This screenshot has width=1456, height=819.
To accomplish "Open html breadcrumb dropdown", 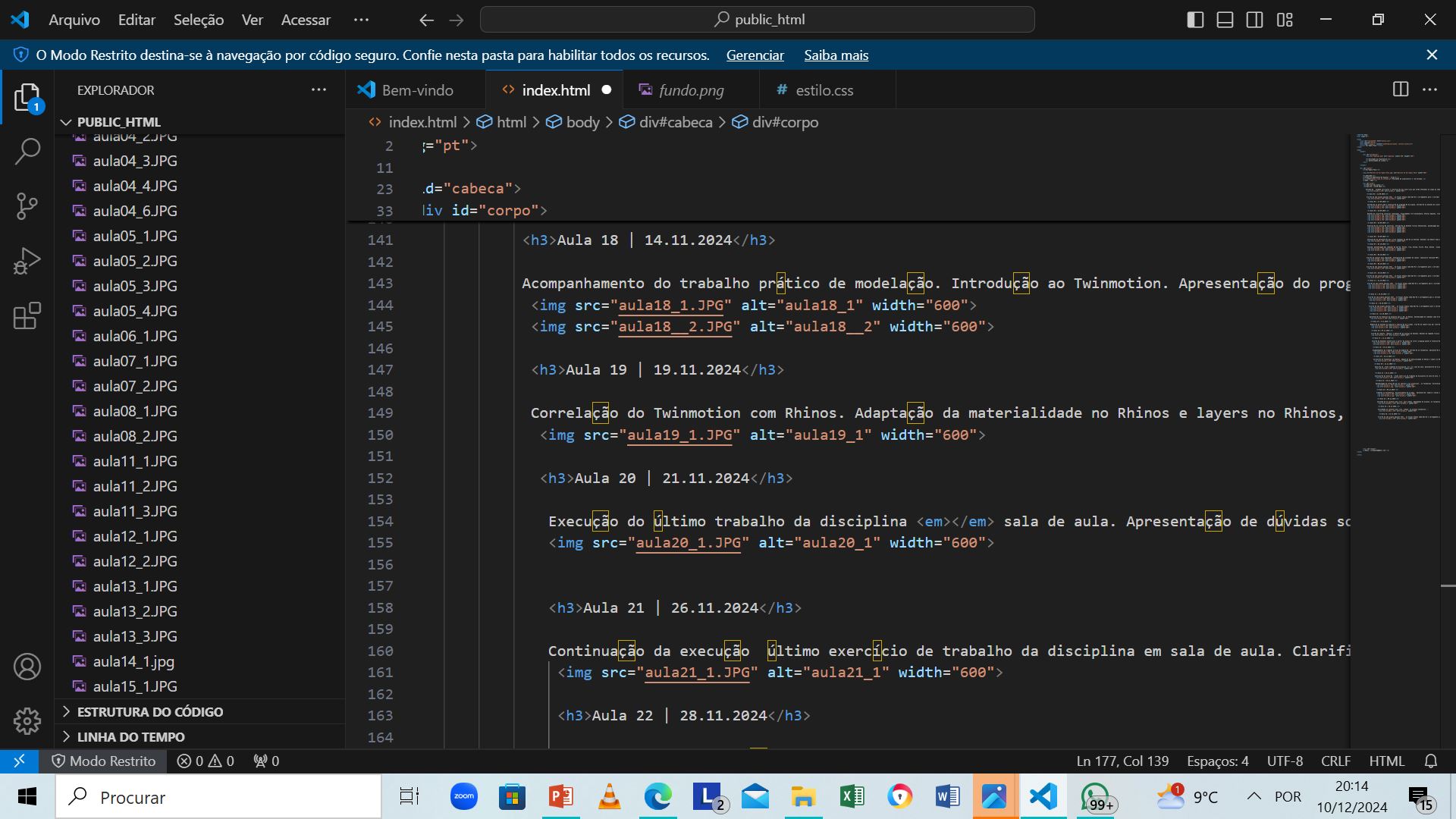I will coord(502,122).
